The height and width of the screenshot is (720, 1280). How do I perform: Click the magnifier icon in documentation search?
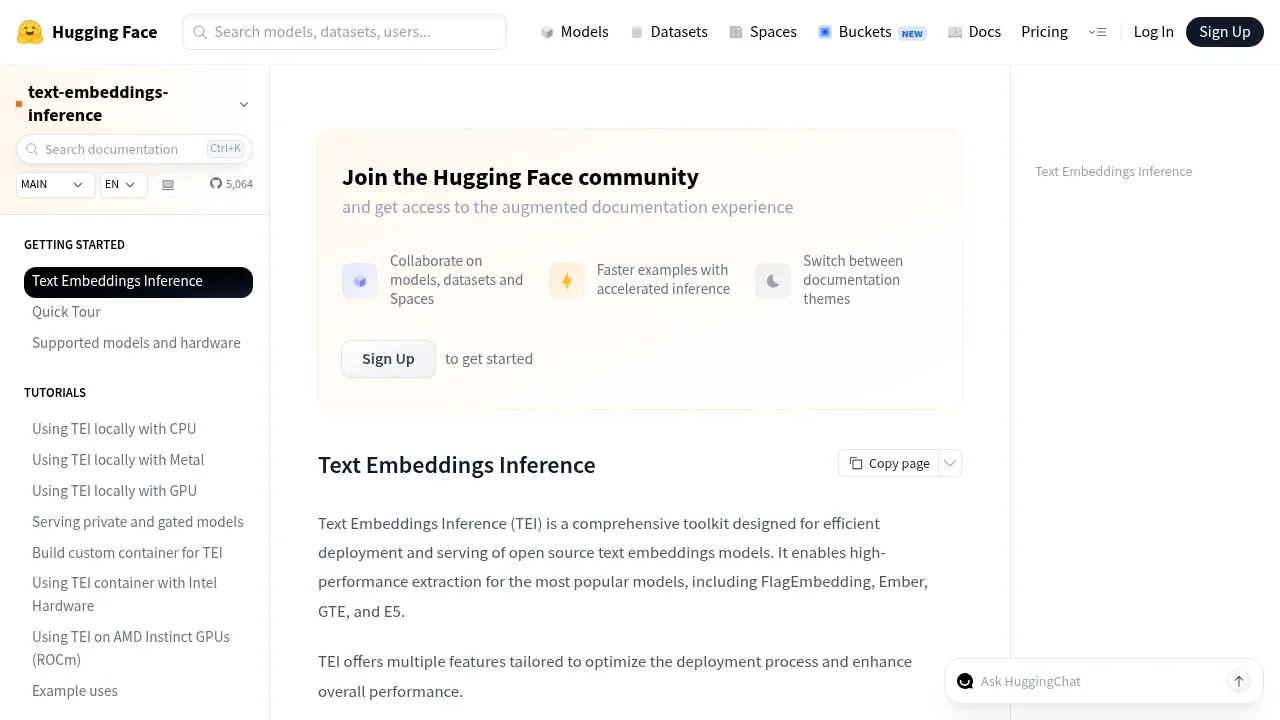(32, 149)
